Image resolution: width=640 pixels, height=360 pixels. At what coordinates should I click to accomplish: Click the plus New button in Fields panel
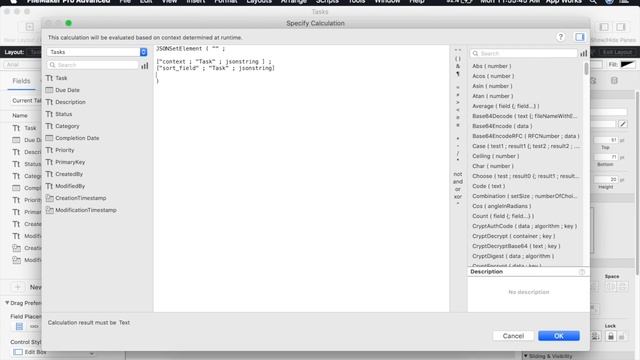(18, 287)
